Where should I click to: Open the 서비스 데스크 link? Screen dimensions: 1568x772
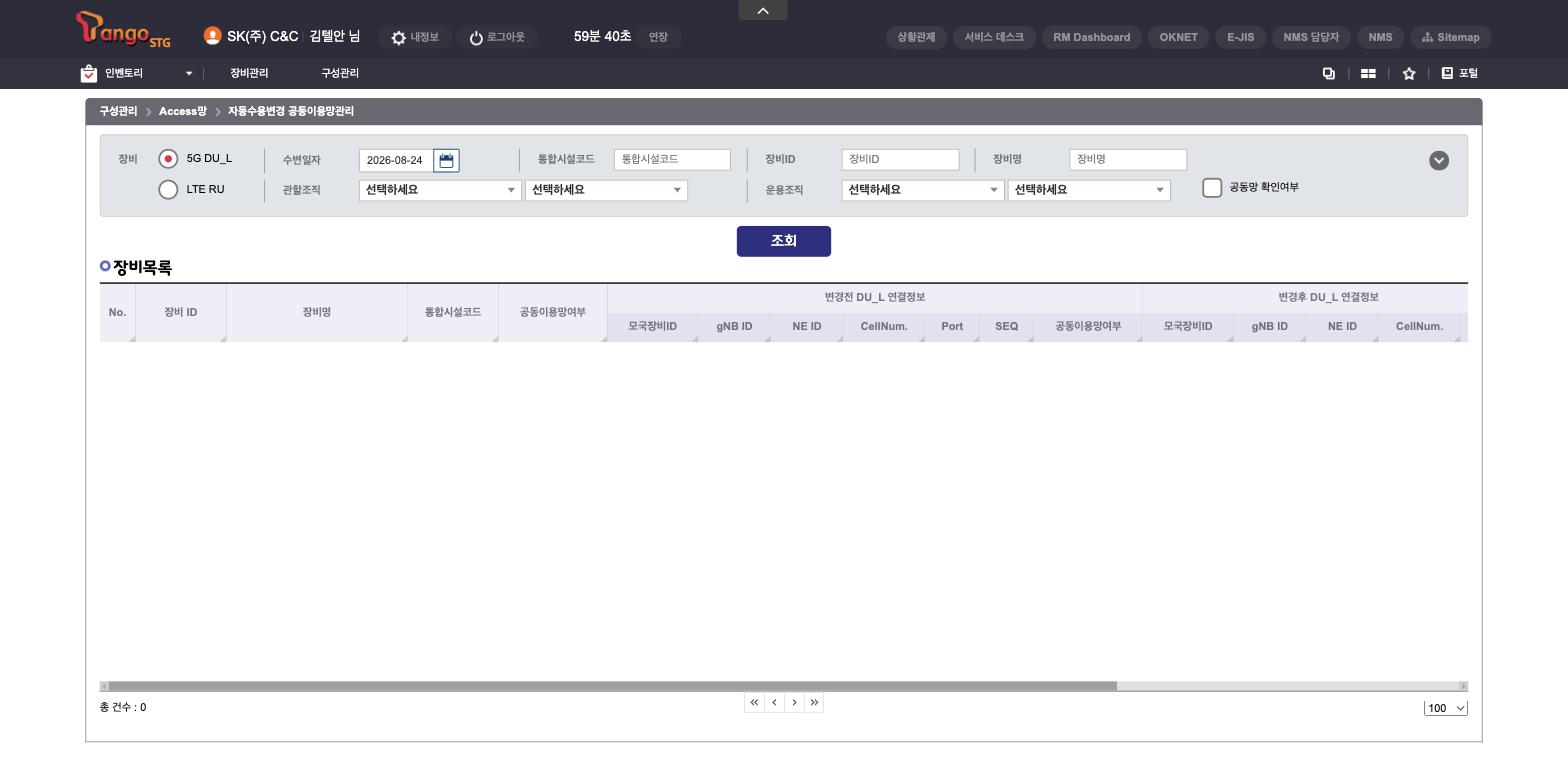(x=994, y=37)
